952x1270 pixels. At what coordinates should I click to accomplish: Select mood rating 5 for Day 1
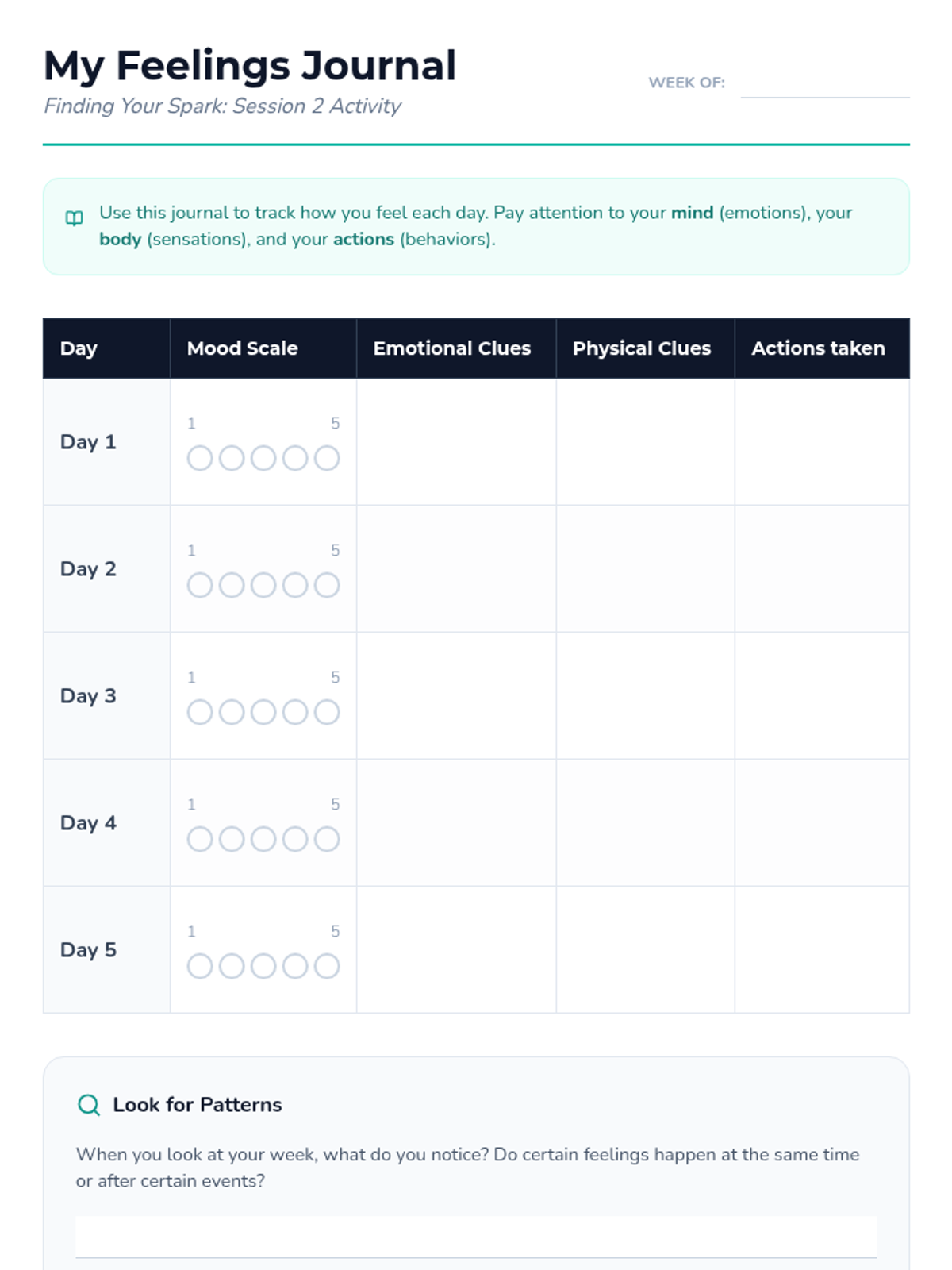(x=327, y=458)
